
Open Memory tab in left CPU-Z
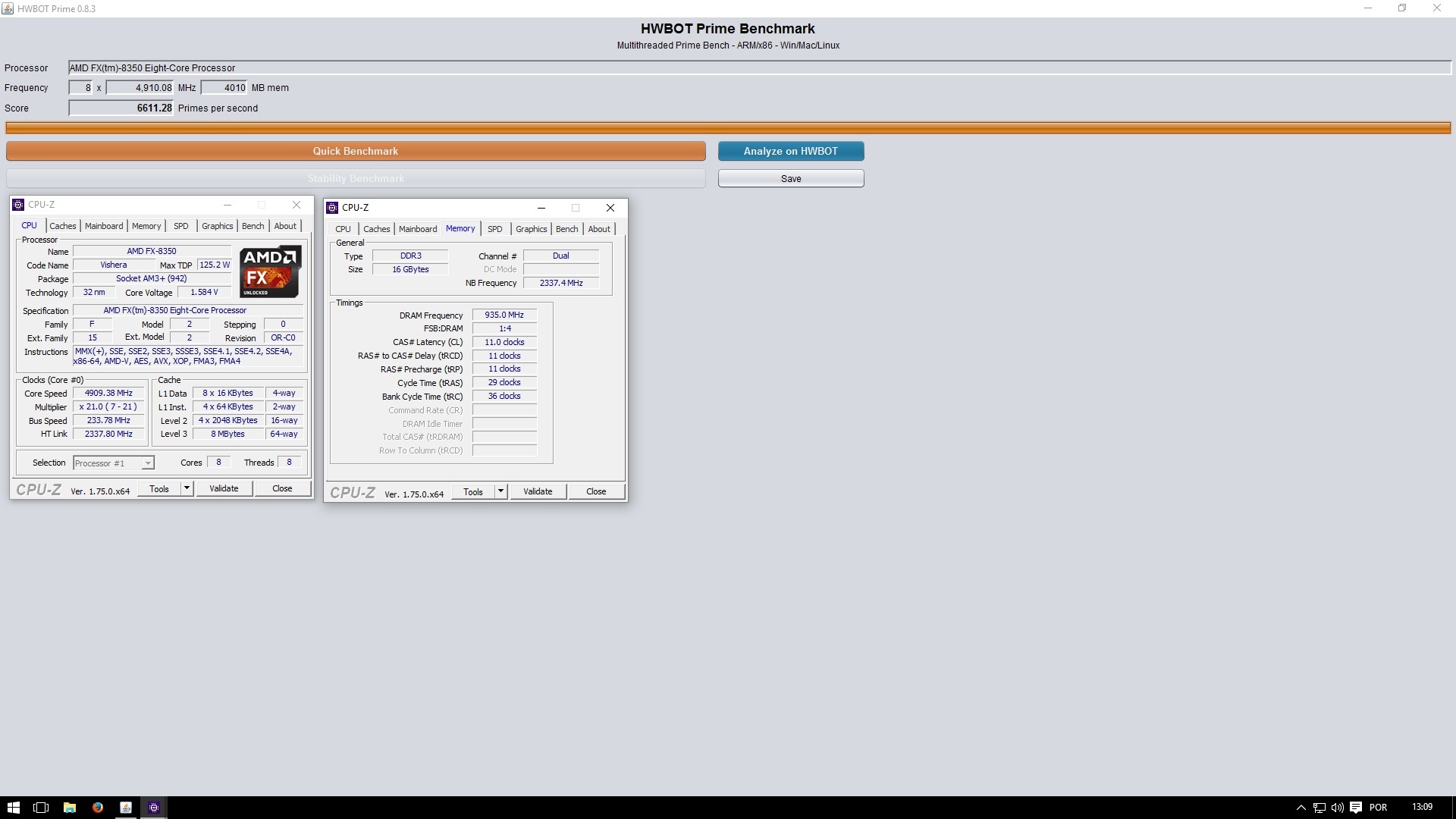pyautogui.click(x=146, y=226)
